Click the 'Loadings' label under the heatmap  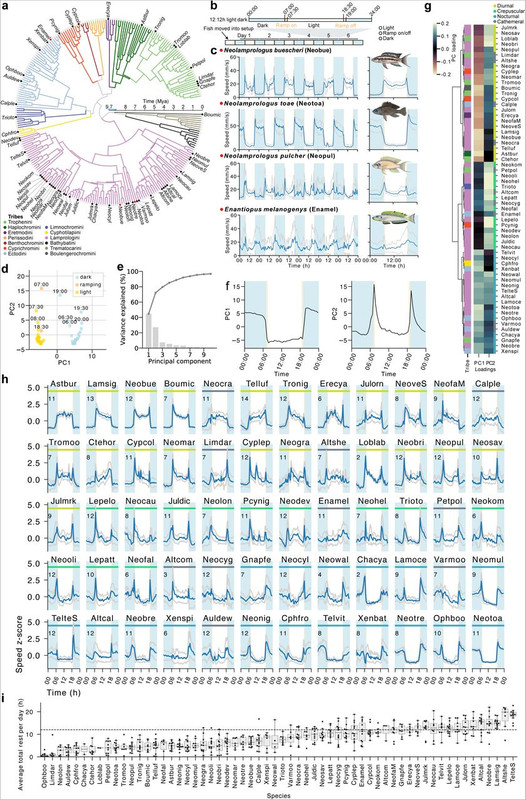click(485, 369)
